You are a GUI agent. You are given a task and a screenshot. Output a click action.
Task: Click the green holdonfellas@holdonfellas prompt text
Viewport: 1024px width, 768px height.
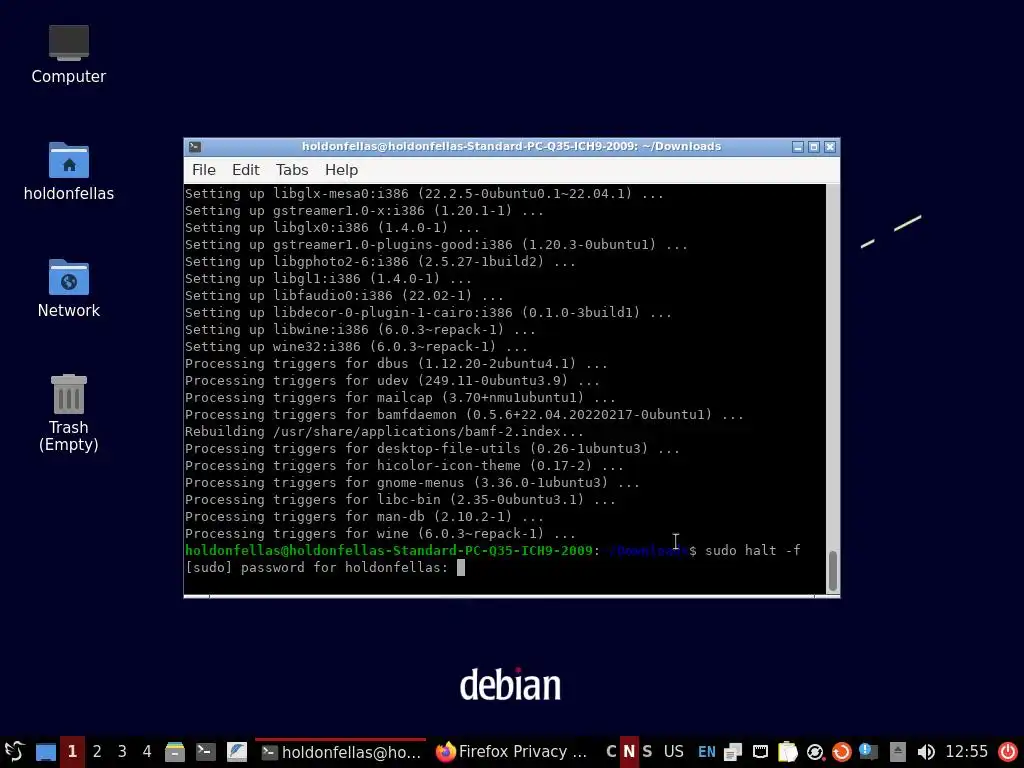point(389,551)
